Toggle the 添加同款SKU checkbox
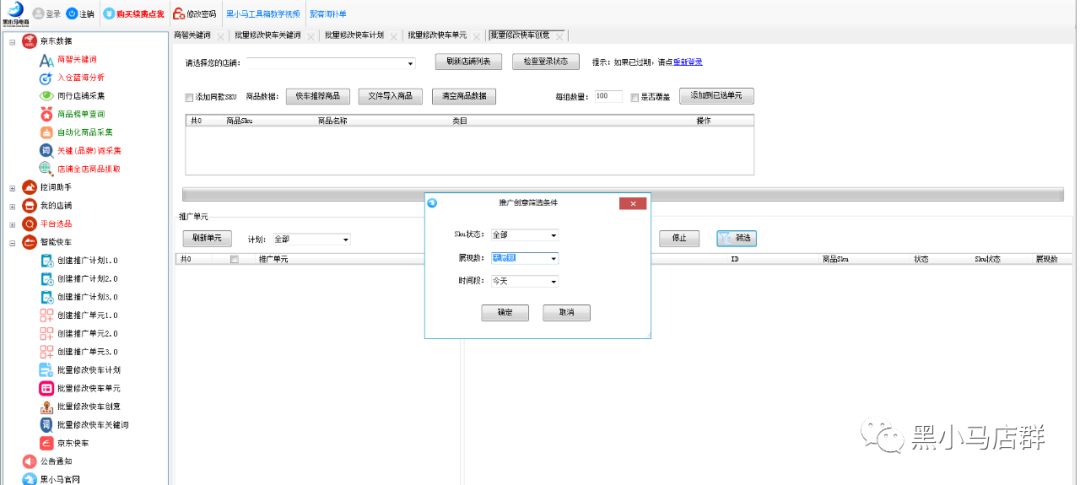The width and height of the screenshot is (1080, 485). pos(189,98)
